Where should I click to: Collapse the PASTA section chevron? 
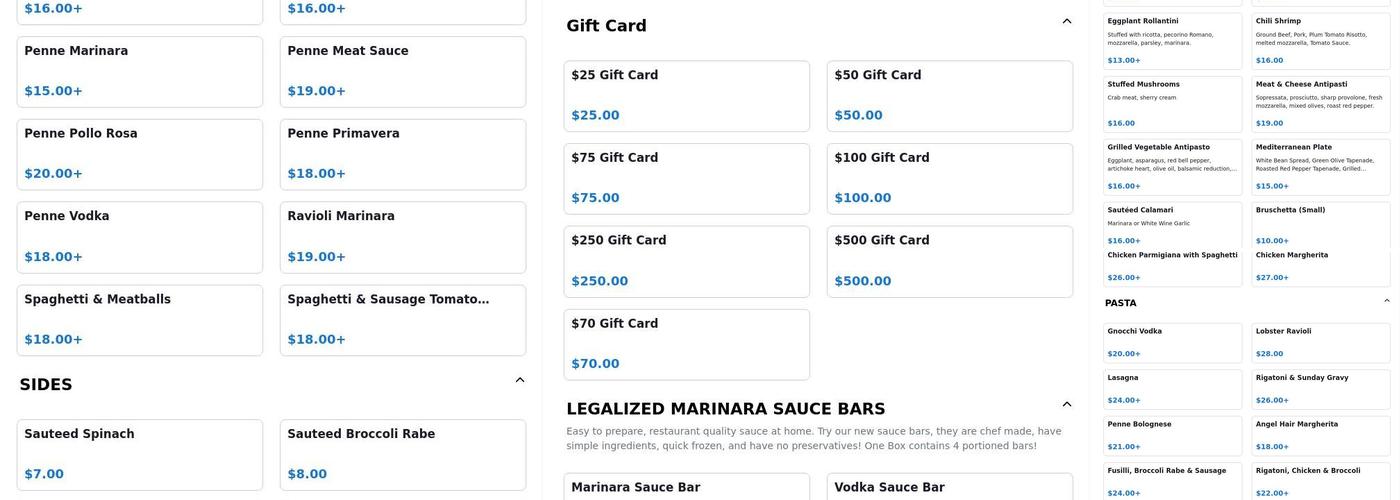(1387, 301)
